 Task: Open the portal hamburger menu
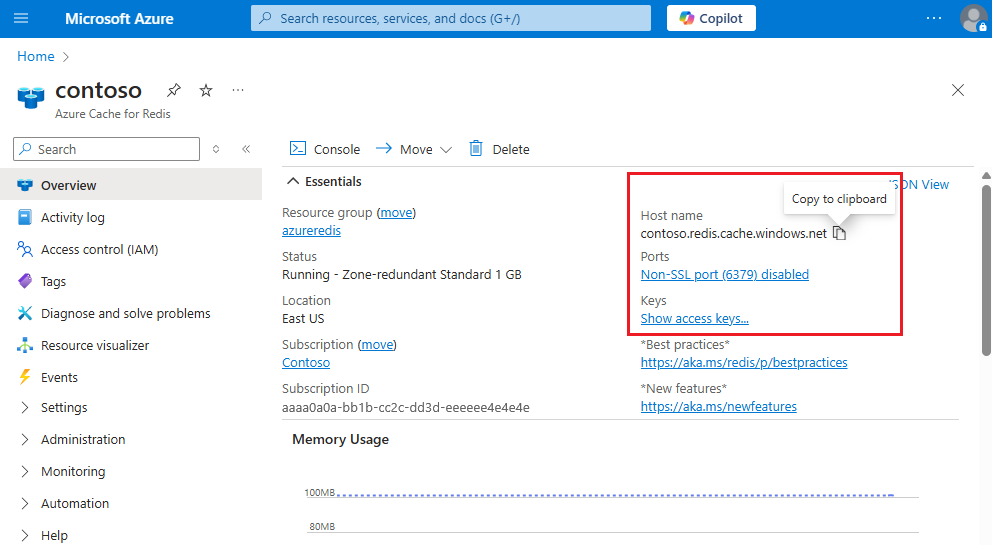tap(21, 18)
